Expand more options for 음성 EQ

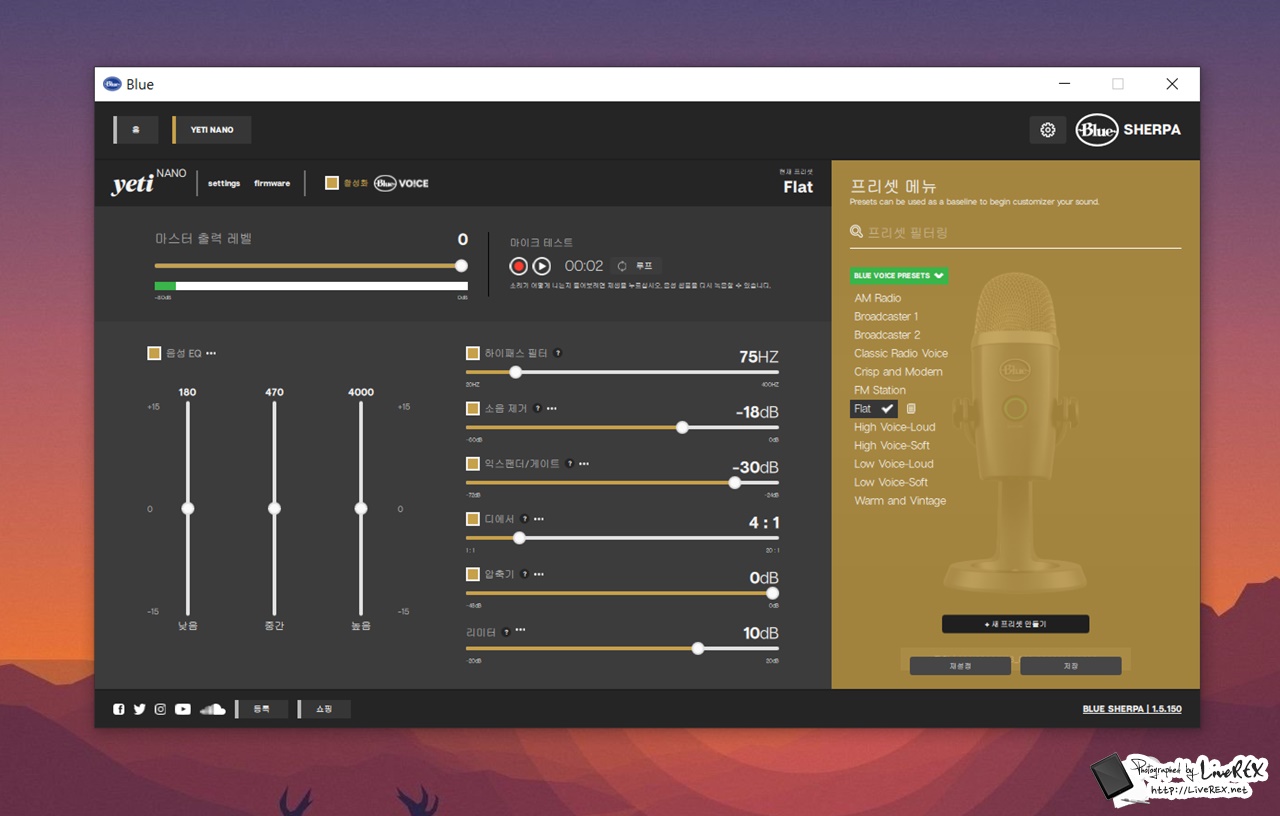[211, 353]
